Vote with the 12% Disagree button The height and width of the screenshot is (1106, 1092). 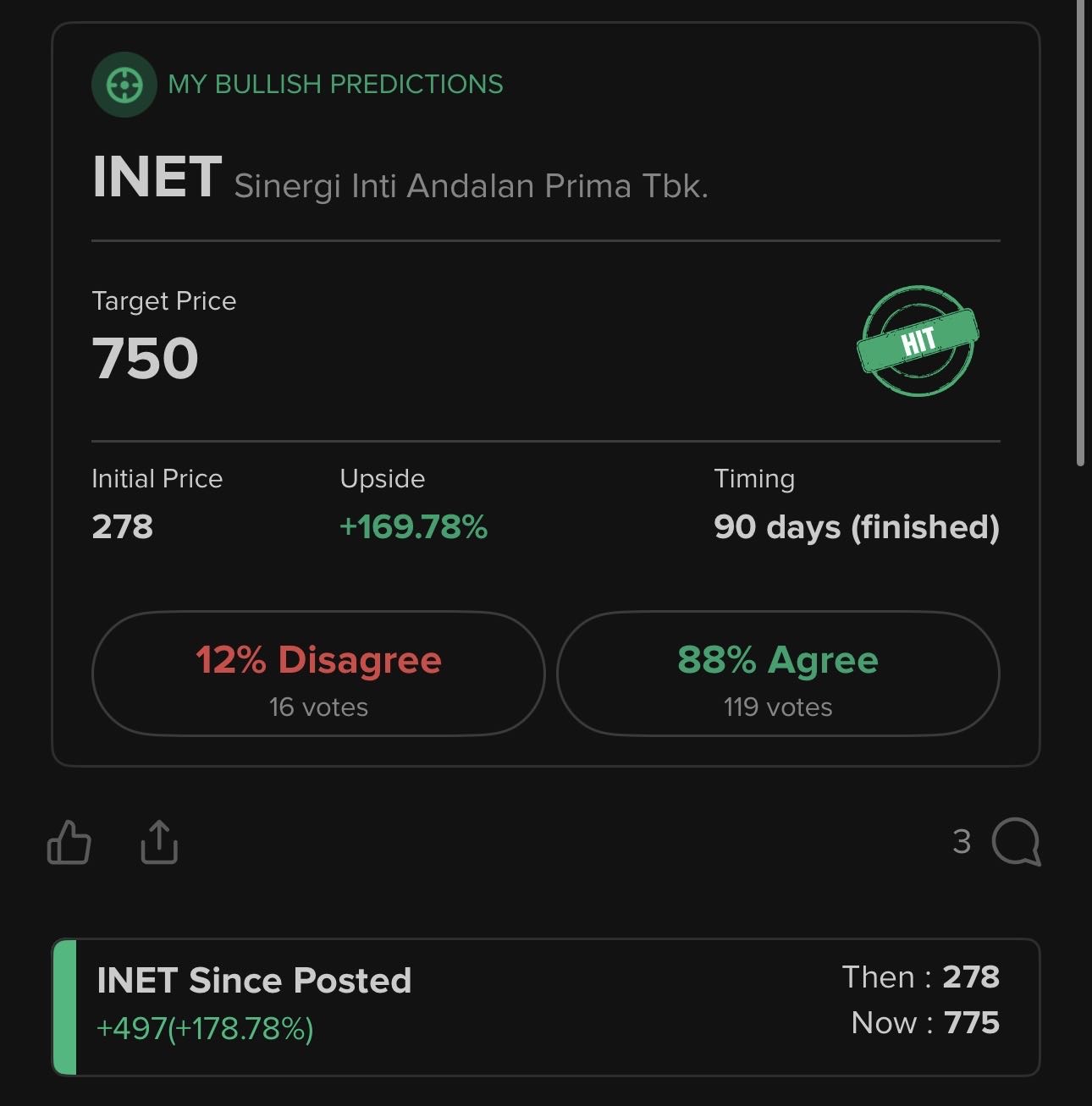[x=318, y=674]
